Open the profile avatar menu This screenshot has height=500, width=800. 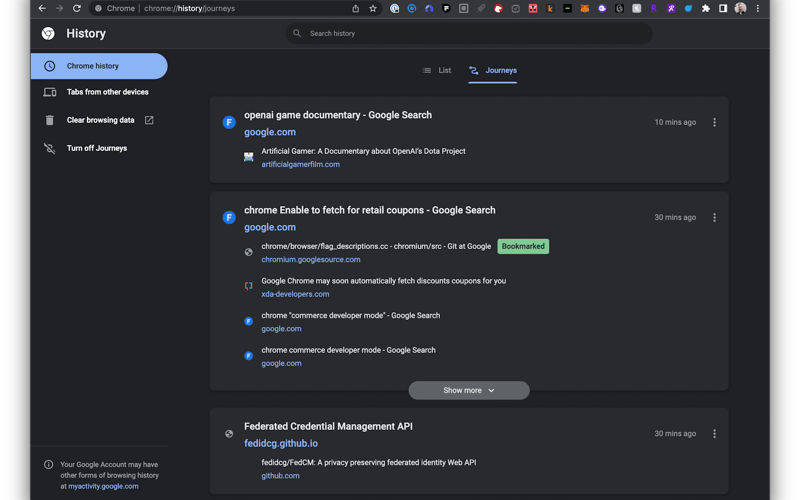tap(740, 8)
